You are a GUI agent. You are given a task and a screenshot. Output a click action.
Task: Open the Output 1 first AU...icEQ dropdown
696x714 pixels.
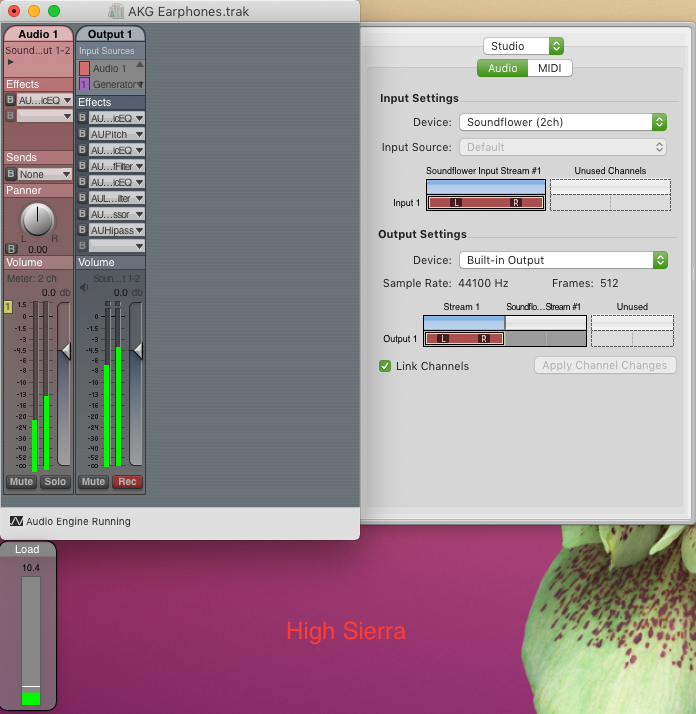117,118
